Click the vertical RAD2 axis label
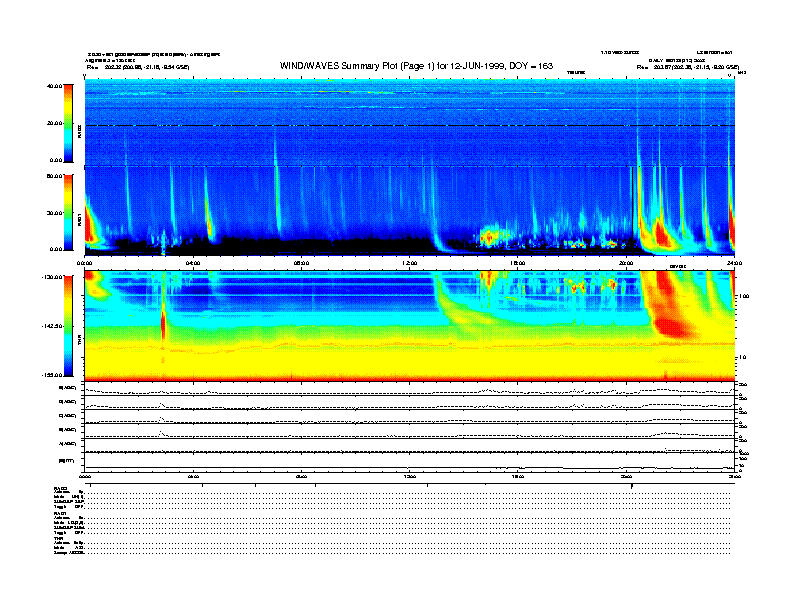 (79, 131)
